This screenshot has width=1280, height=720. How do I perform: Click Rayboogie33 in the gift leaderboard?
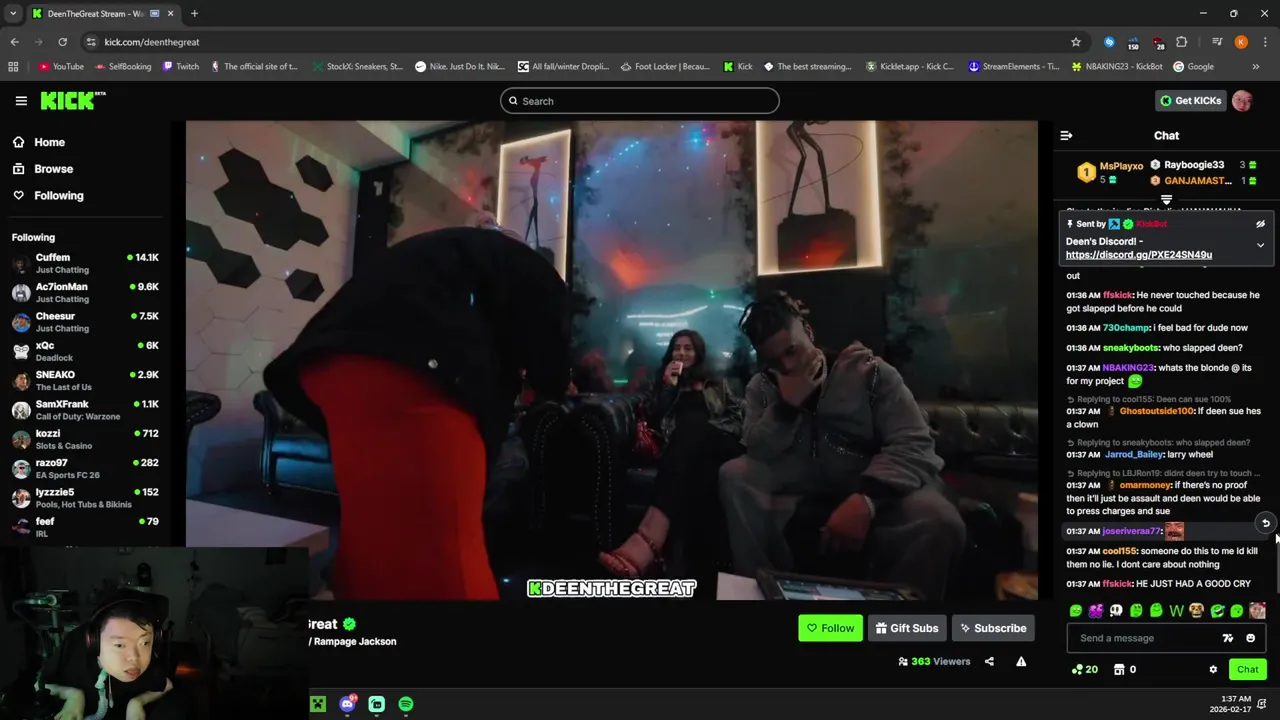coord(1194,165)
